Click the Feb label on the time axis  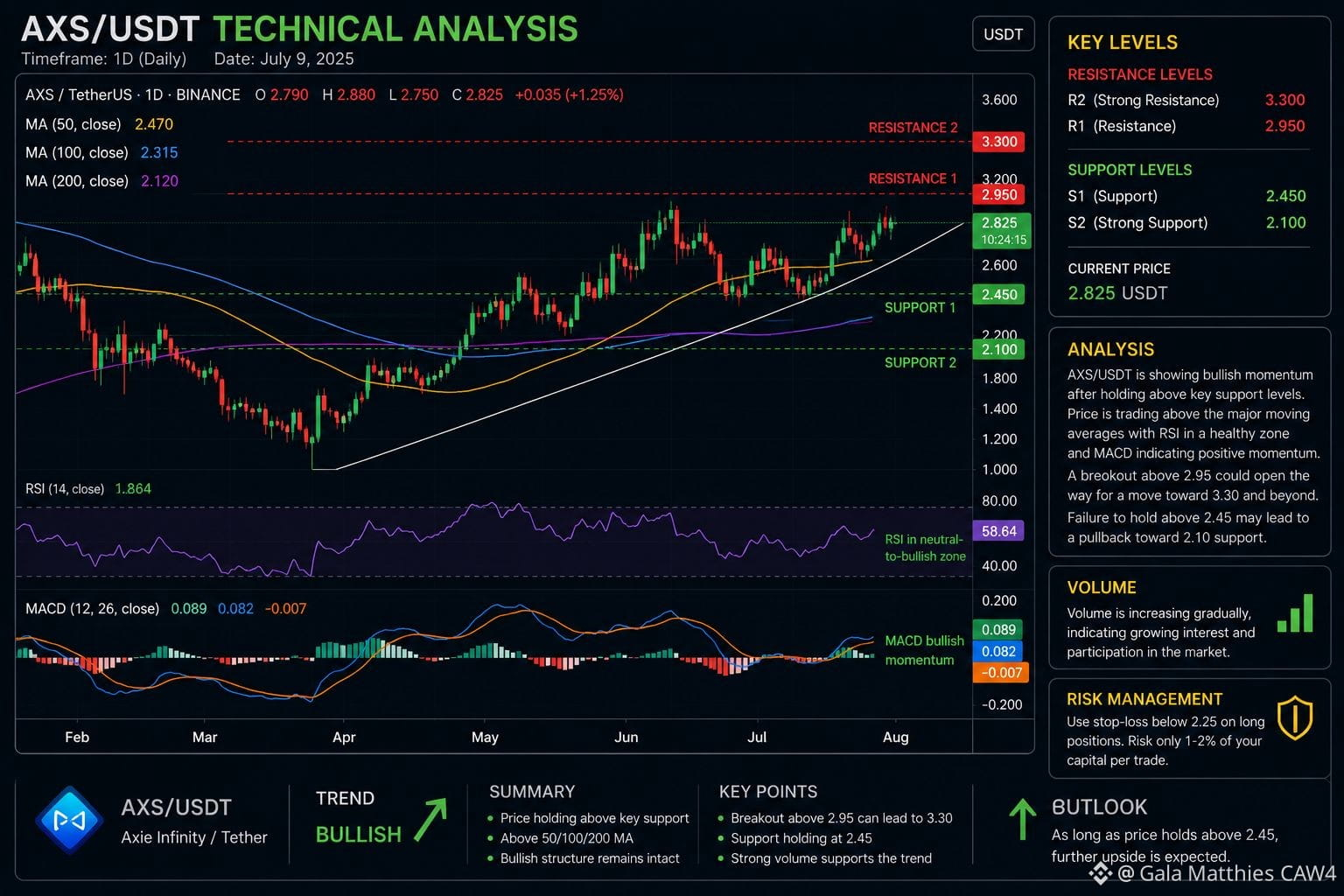pyautogui.click(x=77, y=737)
